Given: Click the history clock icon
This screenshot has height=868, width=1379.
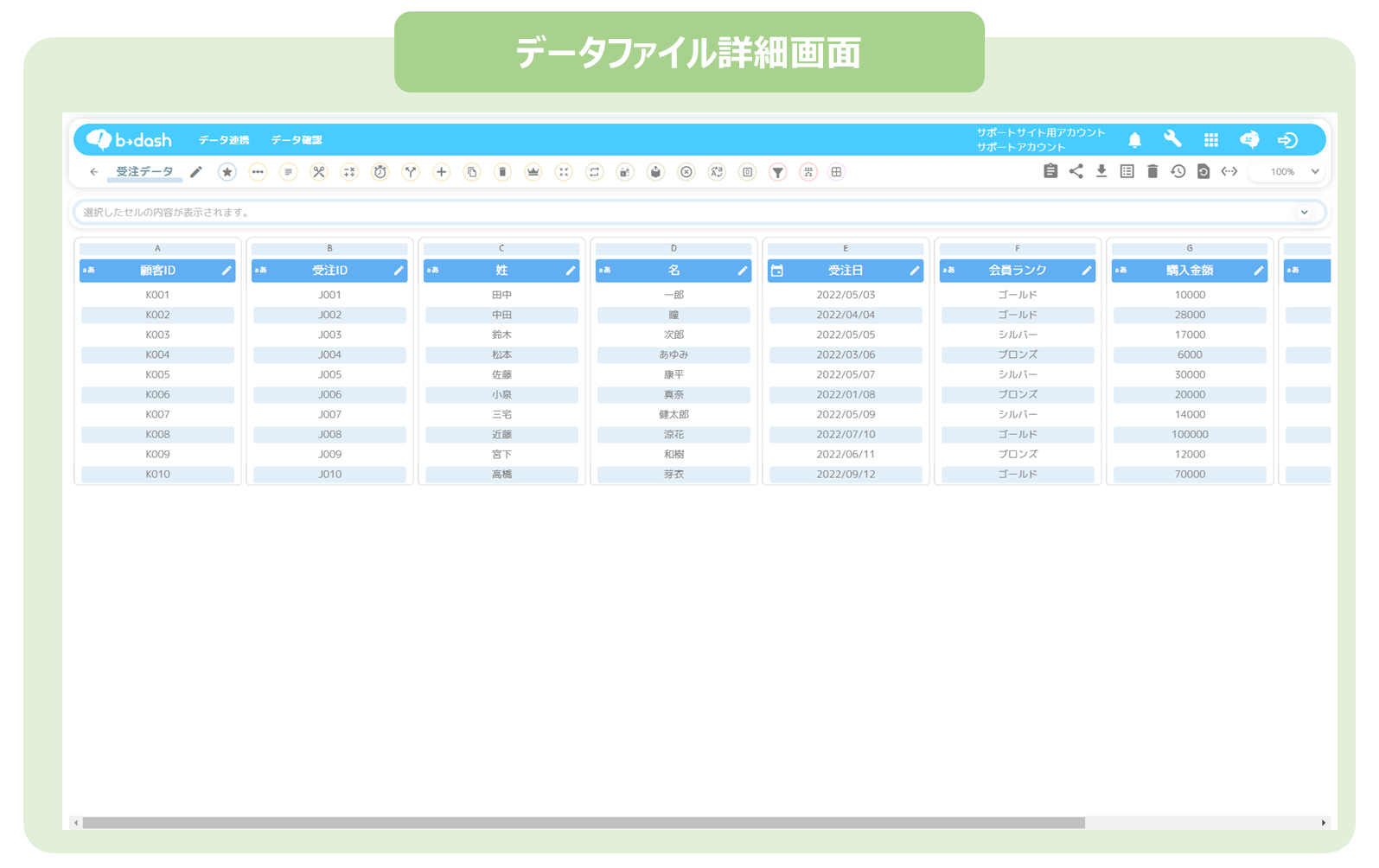Looking at the screenshot, I should 1178,171.
